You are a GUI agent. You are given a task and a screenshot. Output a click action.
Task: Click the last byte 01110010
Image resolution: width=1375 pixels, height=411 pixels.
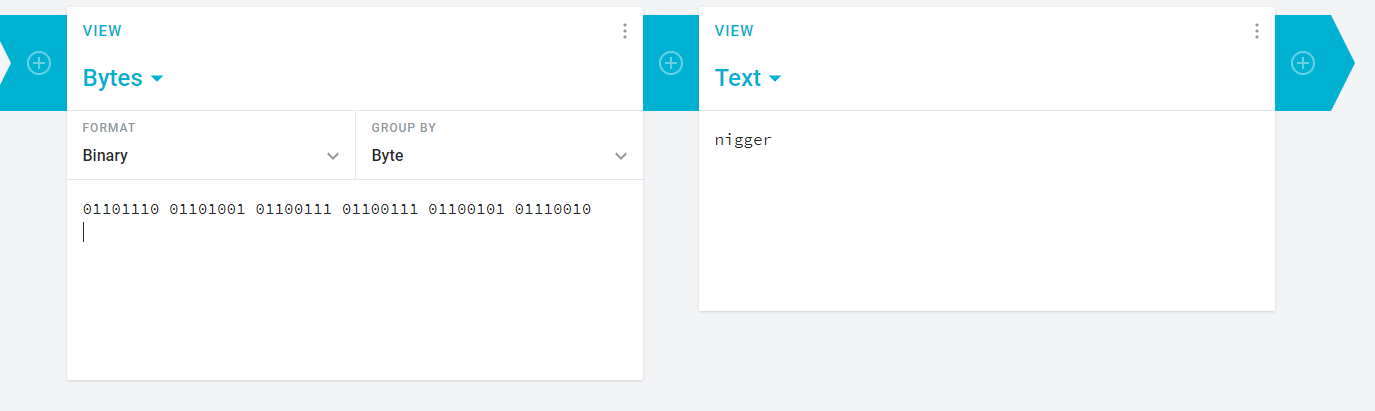click(553, 209)
